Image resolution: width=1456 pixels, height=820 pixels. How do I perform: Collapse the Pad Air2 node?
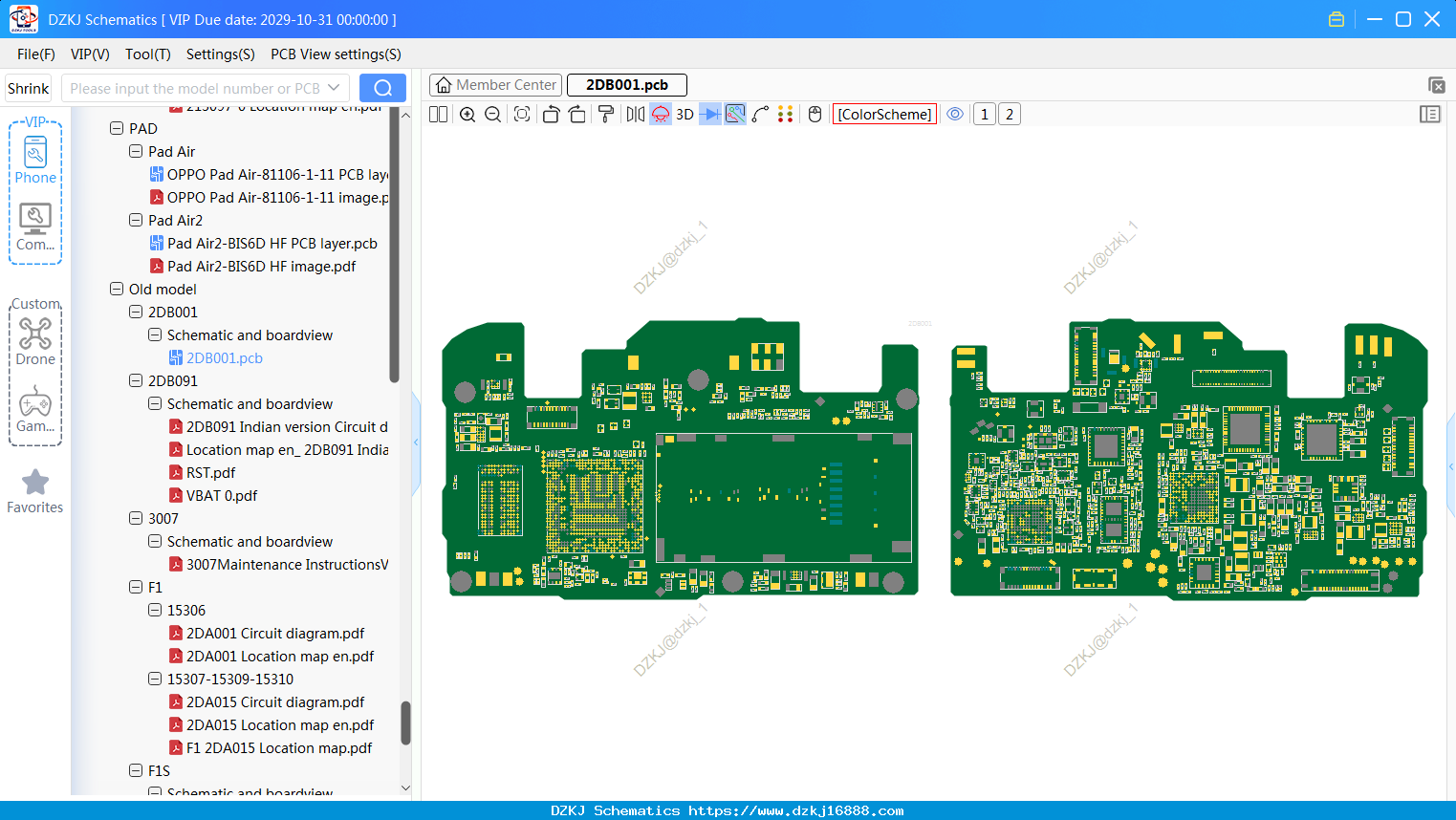[136, 220]
